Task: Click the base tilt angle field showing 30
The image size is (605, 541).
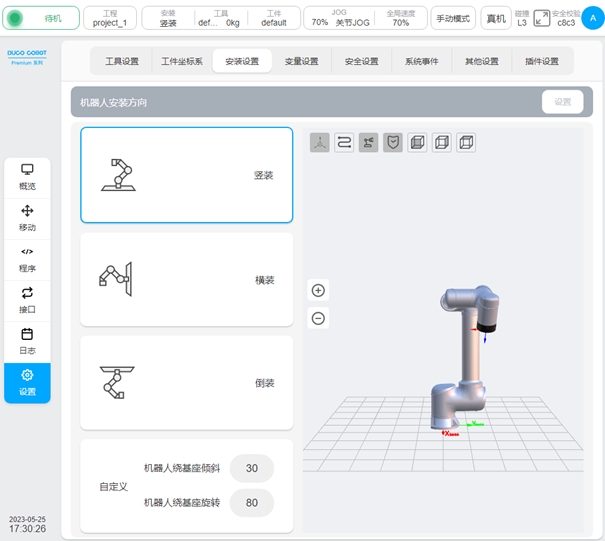Action: click(x=251, y=468)
